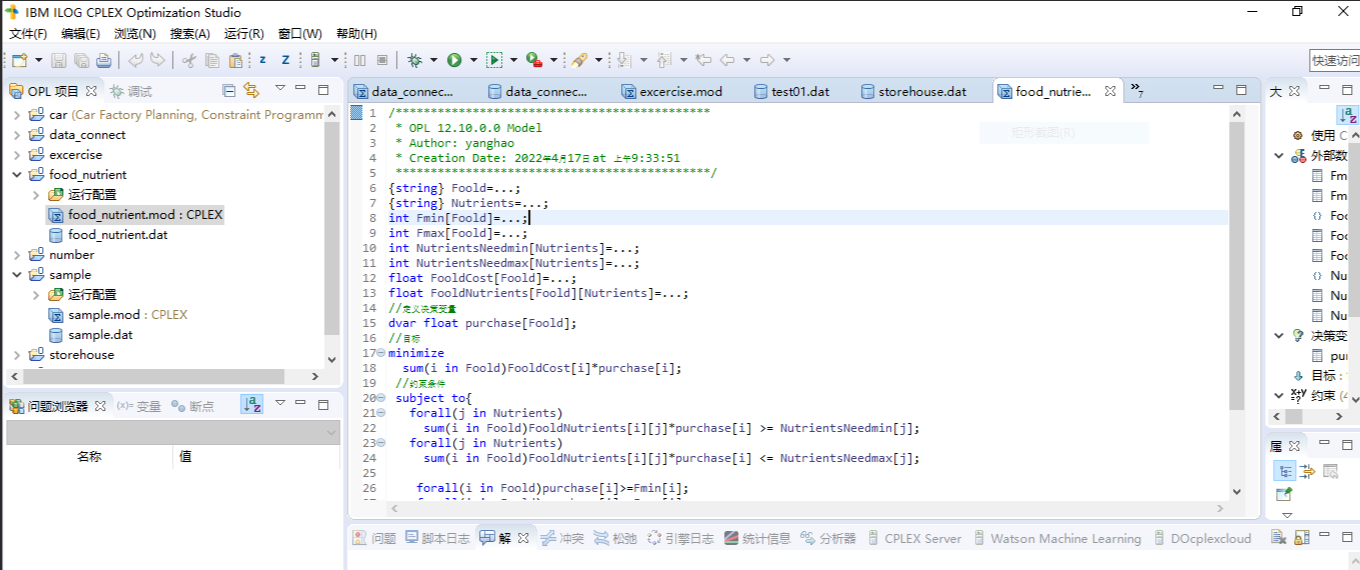Click the New file toolbar icon
1360x570 pixels.
coord(19,60)
